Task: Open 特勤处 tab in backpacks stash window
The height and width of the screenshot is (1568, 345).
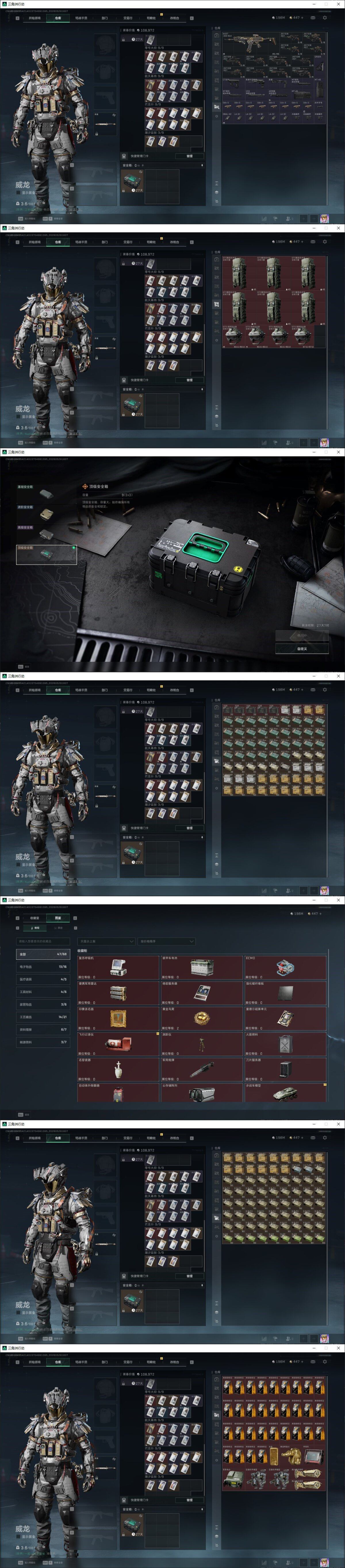Action: click(x=152, y=242)
